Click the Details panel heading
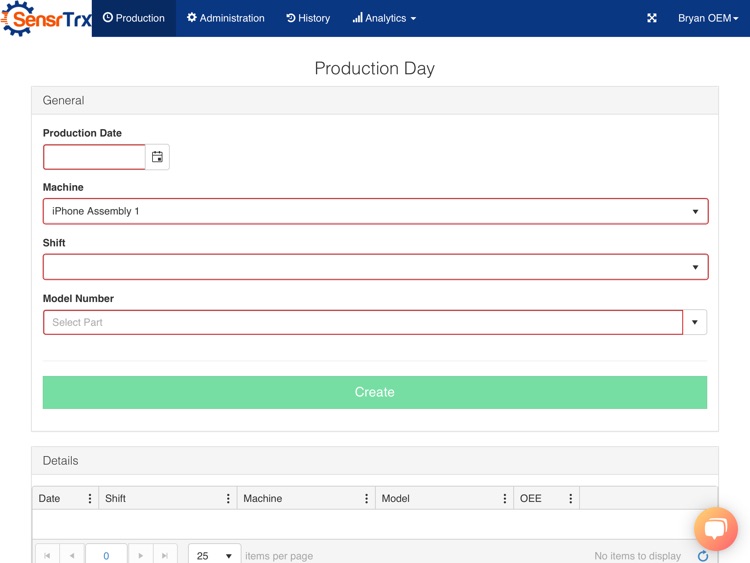This screenshot has width=750, height=563. click(x=60, y=461)
